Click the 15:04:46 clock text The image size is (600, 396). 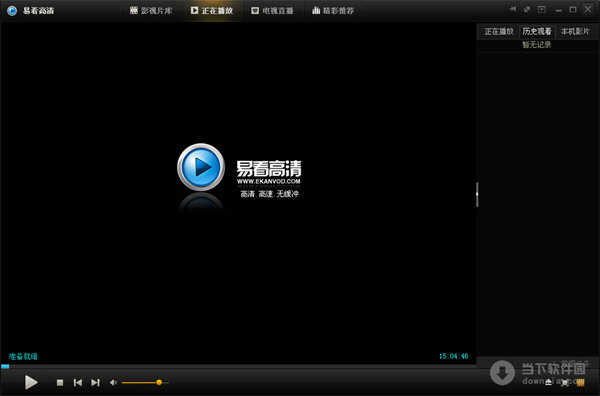click(453, 356)
